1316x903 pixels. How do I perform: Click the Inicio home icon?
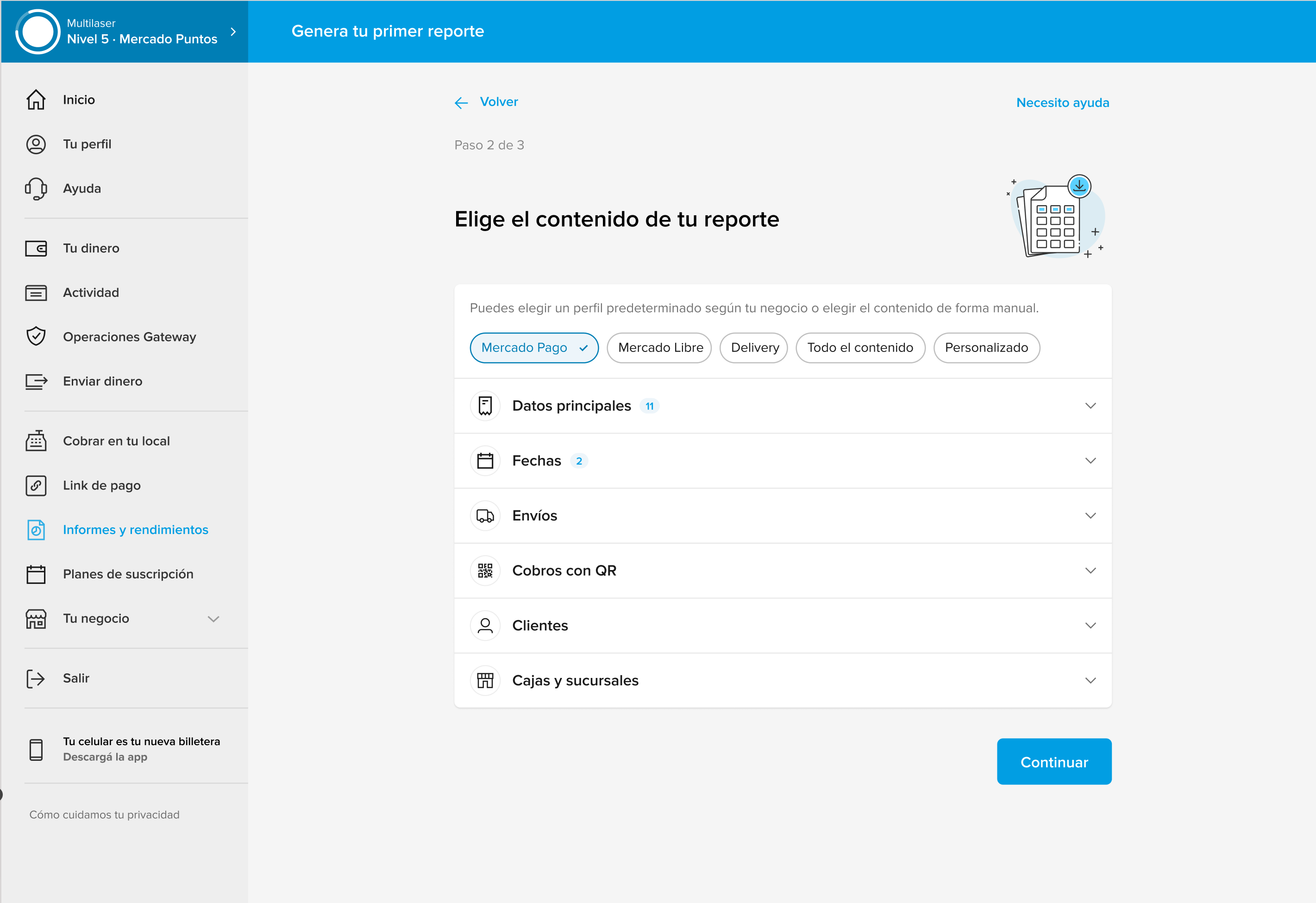point(36,100)
